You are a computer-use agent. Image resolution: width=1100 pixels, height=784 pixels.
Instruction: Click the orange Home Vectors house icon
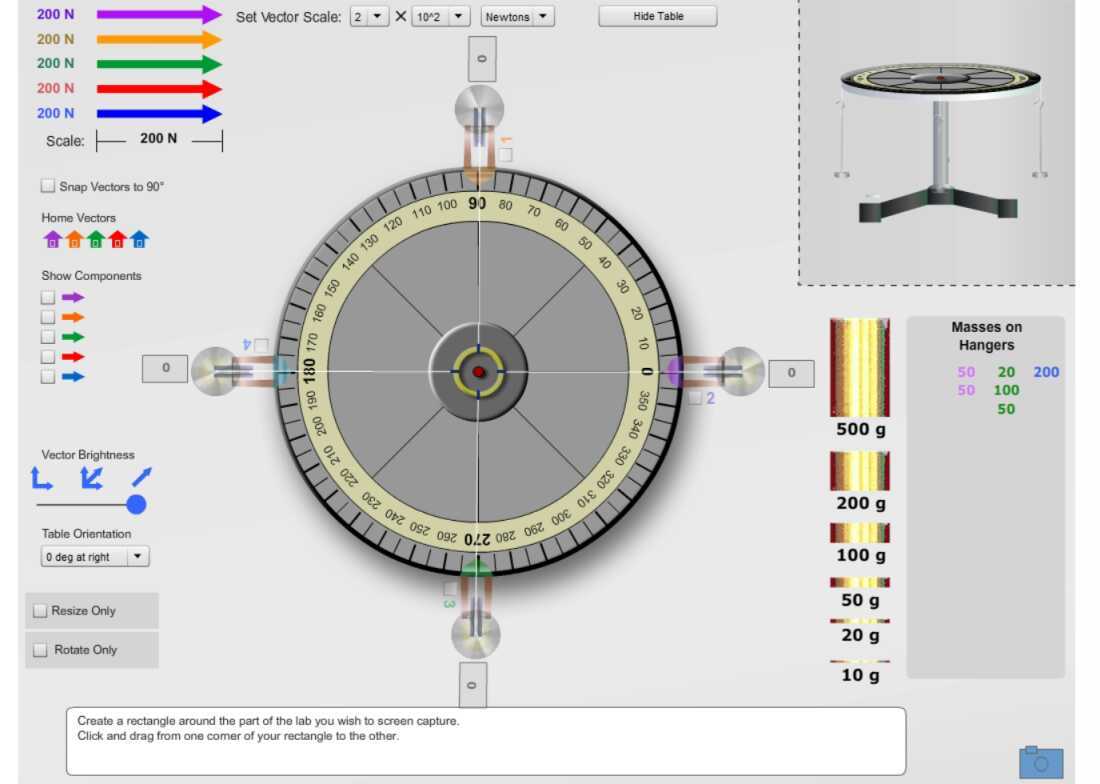[74, 240]
